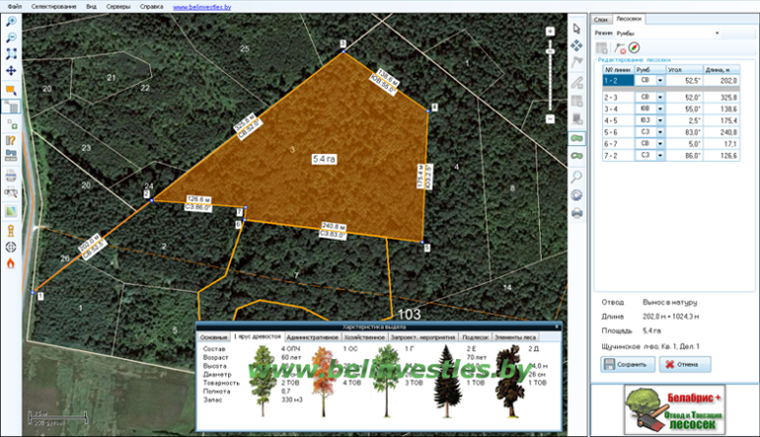
Task: Select the axe tool icon
Action: tap(577, 62)
